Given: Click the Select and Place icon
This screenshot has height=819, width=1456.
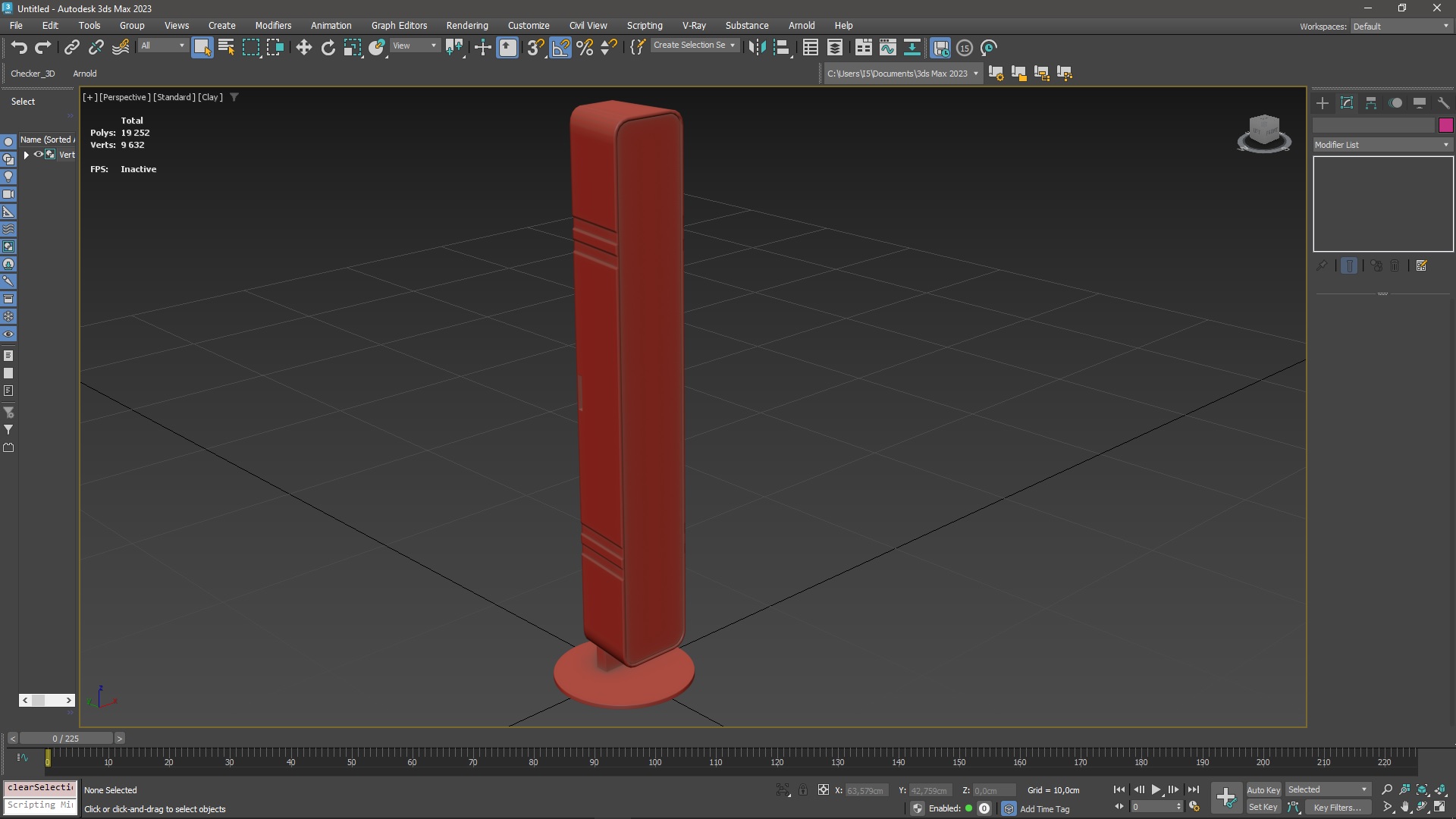Looking at the screenshot, I should click(377, 47).
